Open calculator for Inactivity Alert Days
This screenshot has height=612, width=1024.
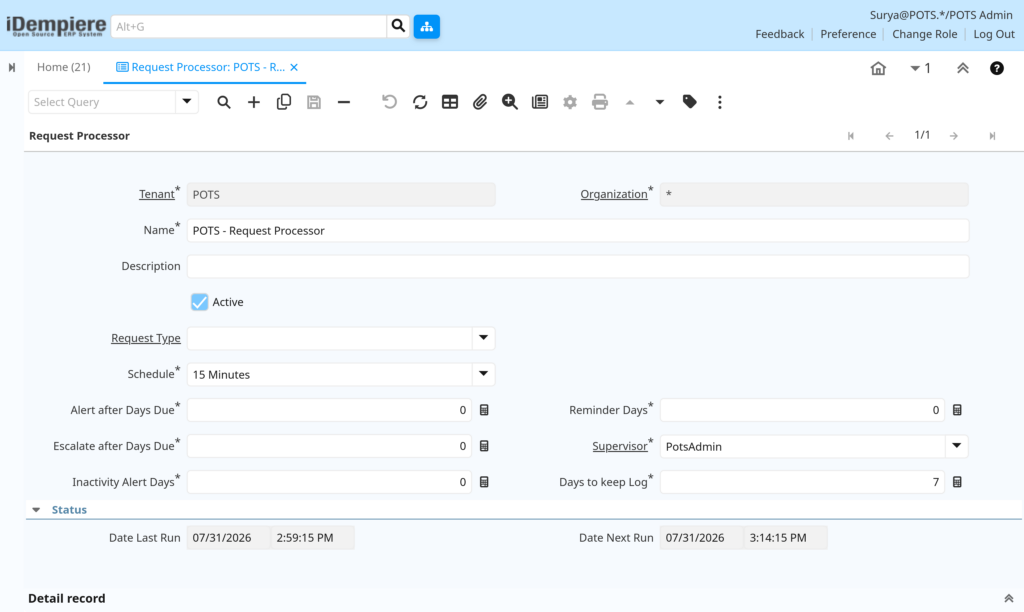click(x=484, y=482)
